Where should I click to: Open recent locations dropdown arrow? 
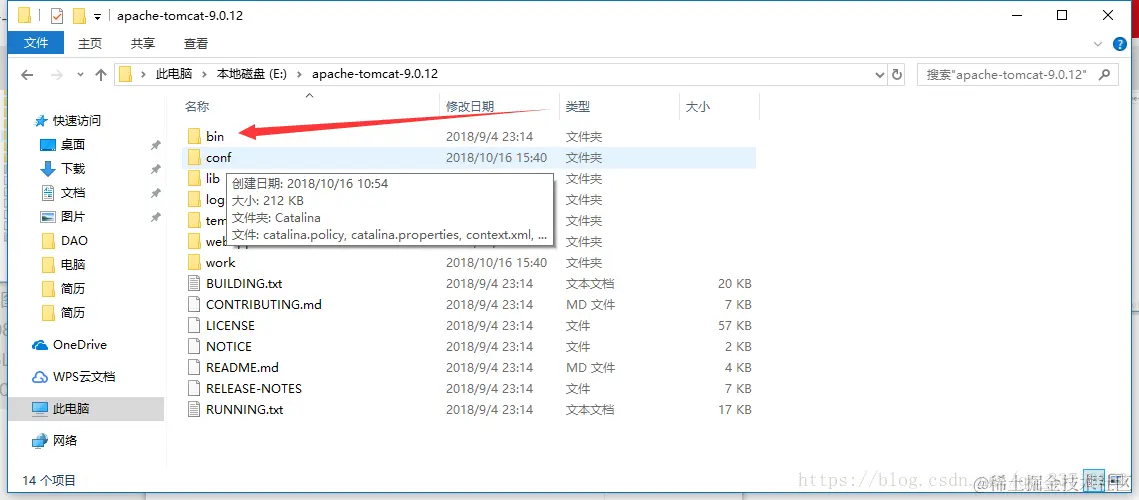tap(81, 75)
